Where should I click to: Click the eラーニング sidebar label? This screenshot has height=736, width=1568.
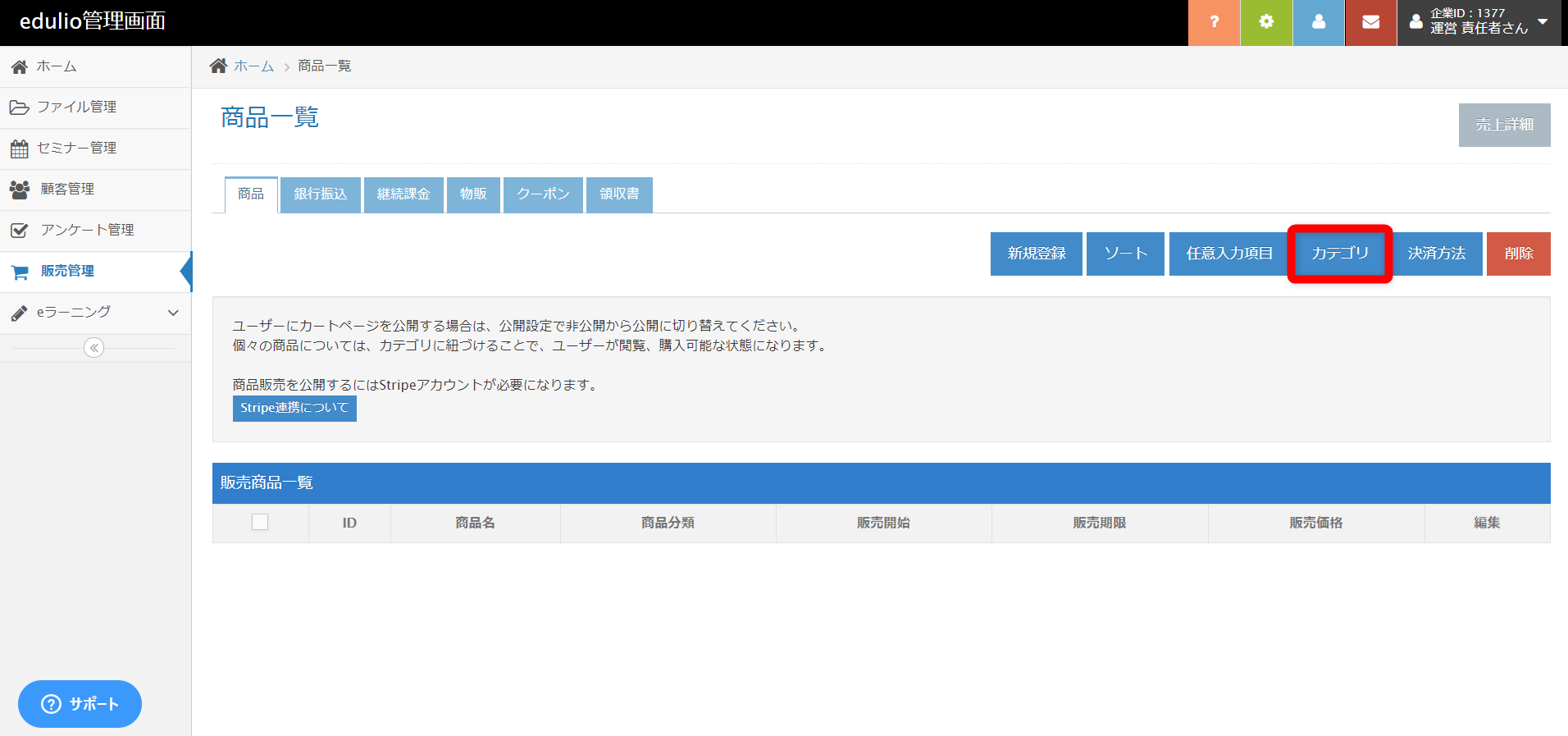pyautogui.click(x=74, y=313)
